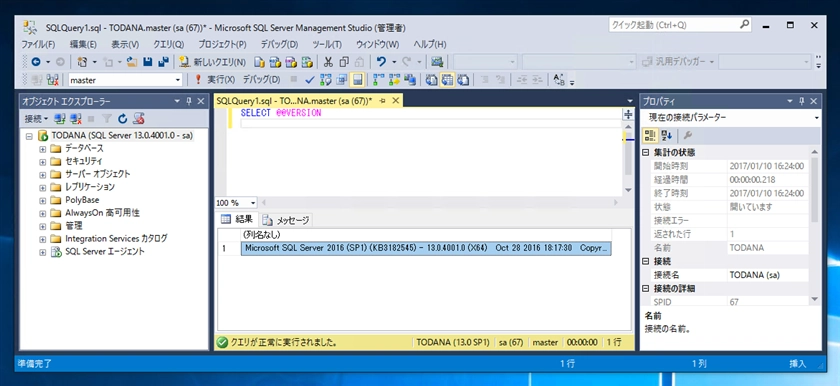Click the open file folder icon
This screenshot has height=386, width=840.
pos(132,62)
